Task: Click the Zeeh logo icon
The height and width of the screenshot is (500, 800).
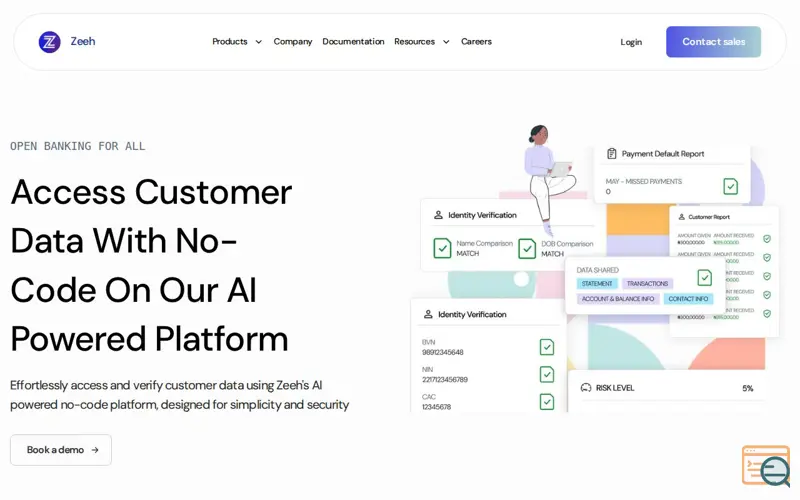Action: click(49, 42)
